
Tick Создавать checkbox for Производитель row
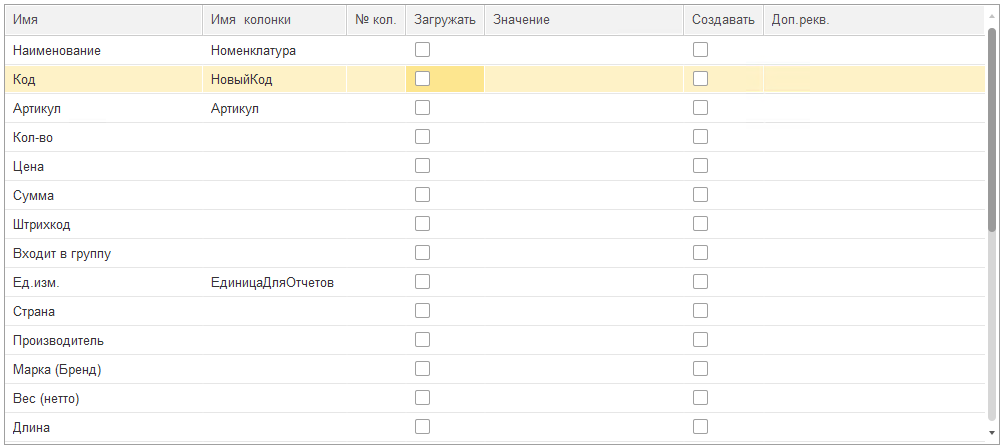coord(700,340)
